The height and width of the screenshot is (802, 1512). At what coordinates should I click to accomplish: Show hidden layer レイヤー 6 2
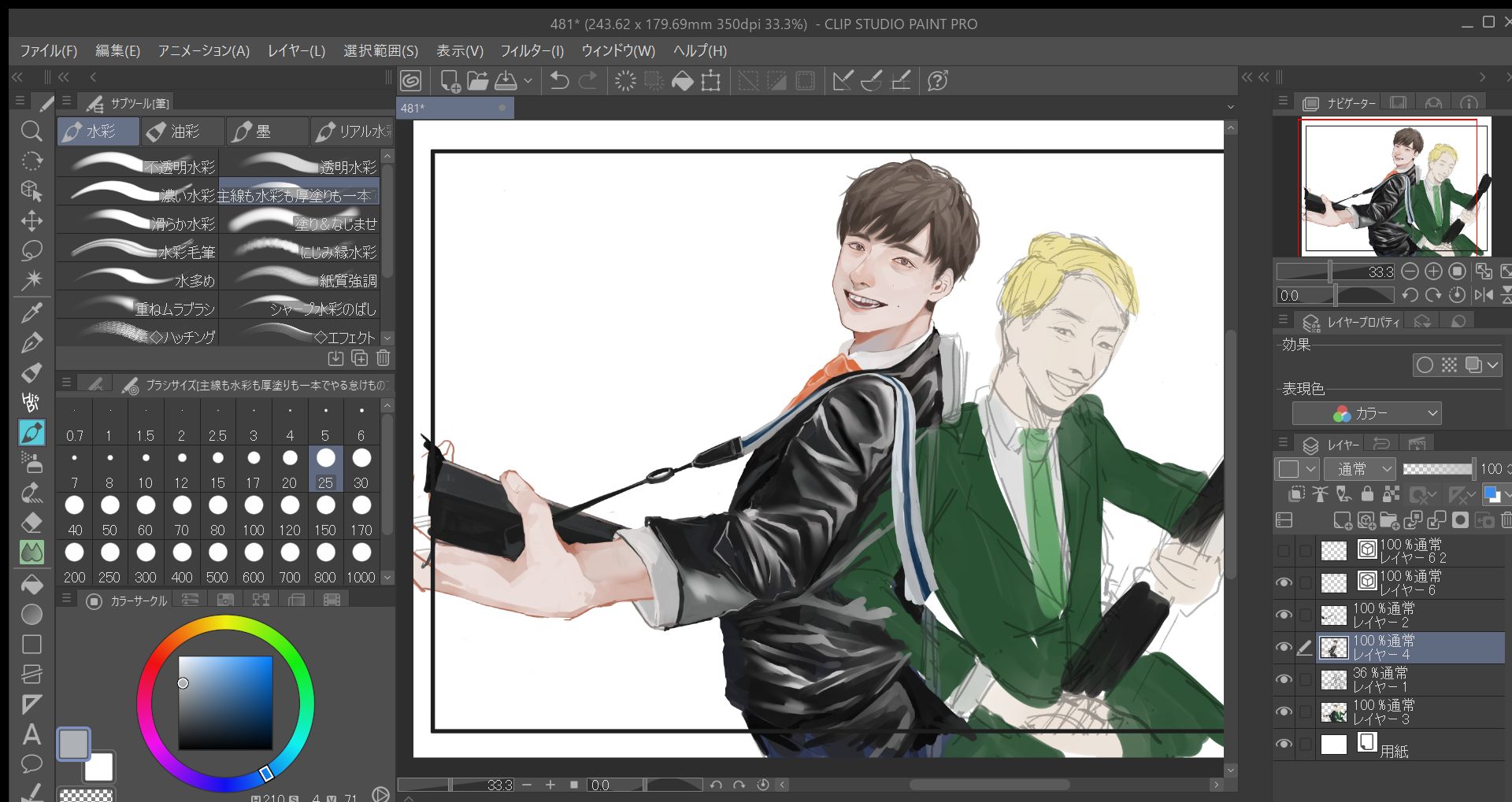pyautogui.click(x=1284, y=551)
